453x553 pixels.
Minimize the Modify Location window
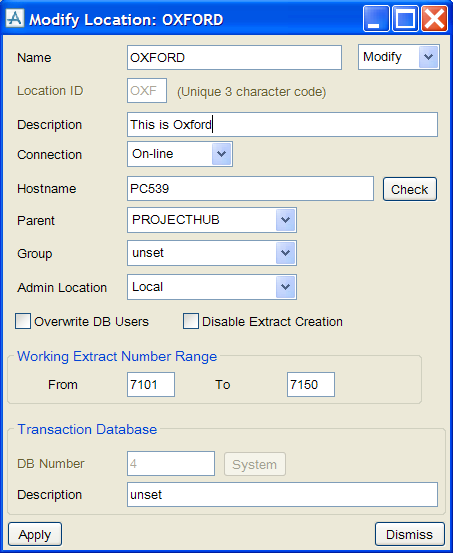(x=376, y=19)
